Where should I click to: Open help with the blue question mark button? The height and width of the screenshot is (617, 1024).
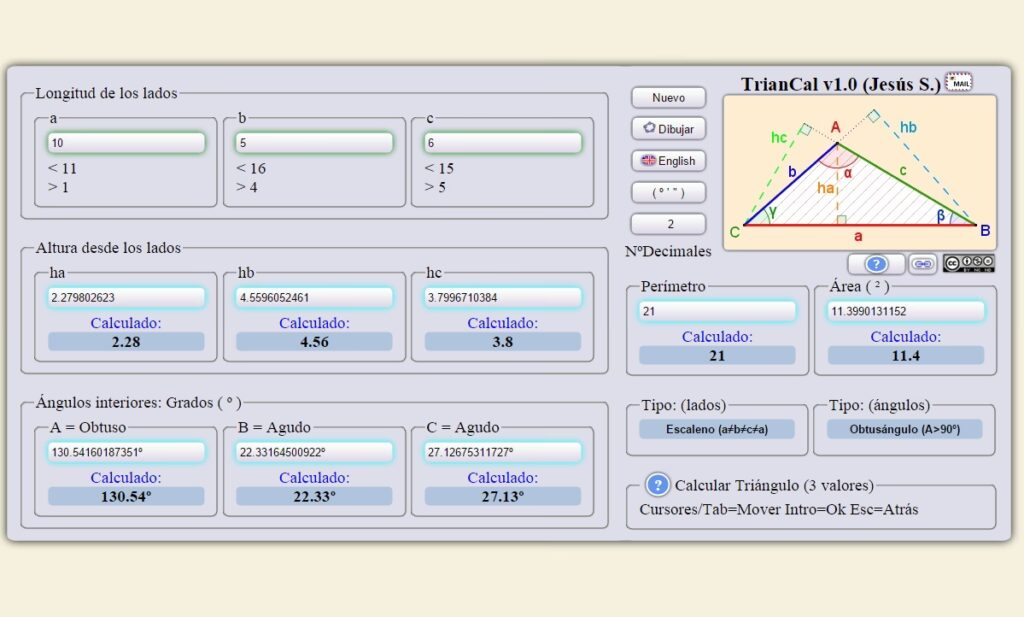(x=876, y=264)
